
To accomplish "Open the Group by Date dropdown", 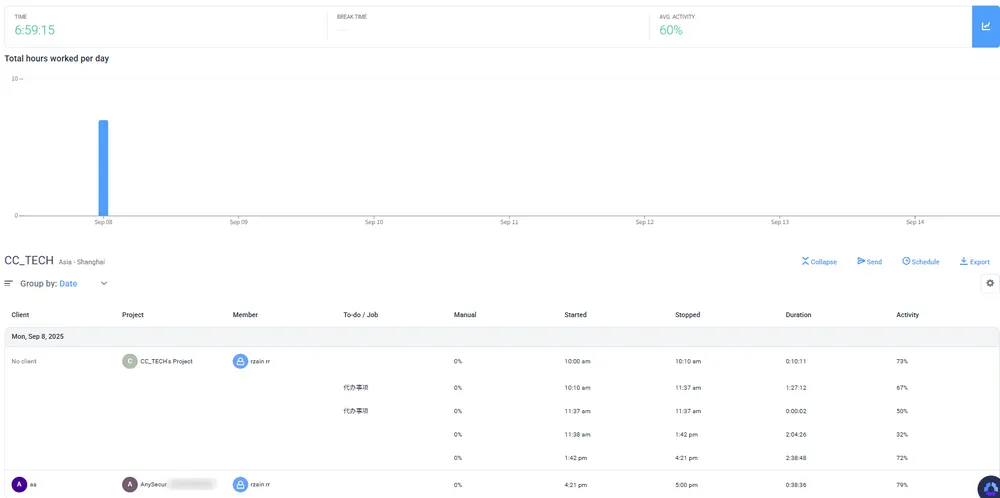I will (64, 284).
